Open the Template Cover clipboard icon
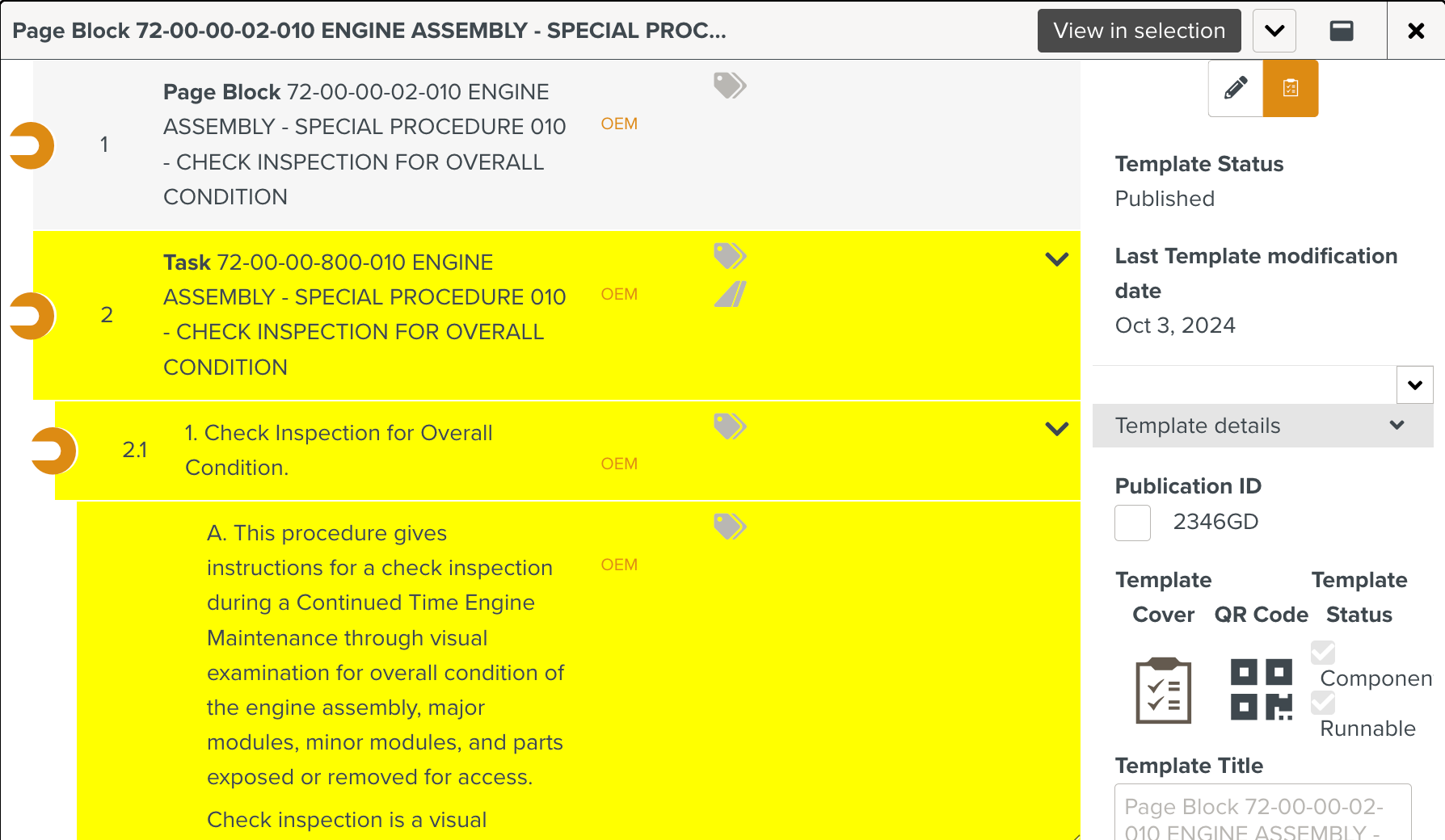This screenshot has height=840, width=1445. [x=1163, y=691]
